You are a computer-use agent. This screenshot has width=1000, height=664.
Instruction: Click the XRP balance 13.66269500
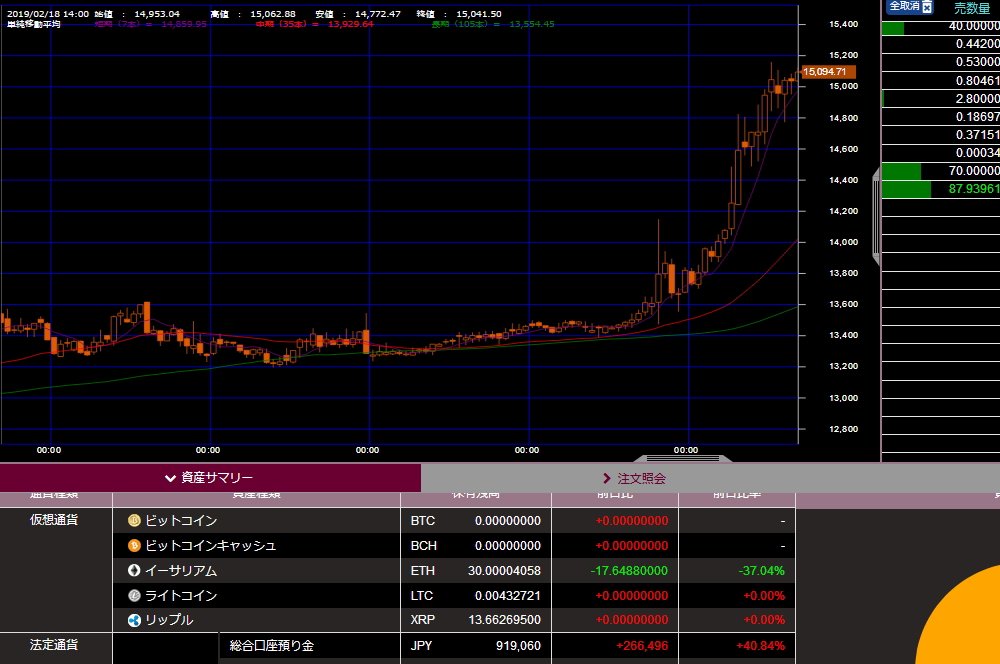504,620
